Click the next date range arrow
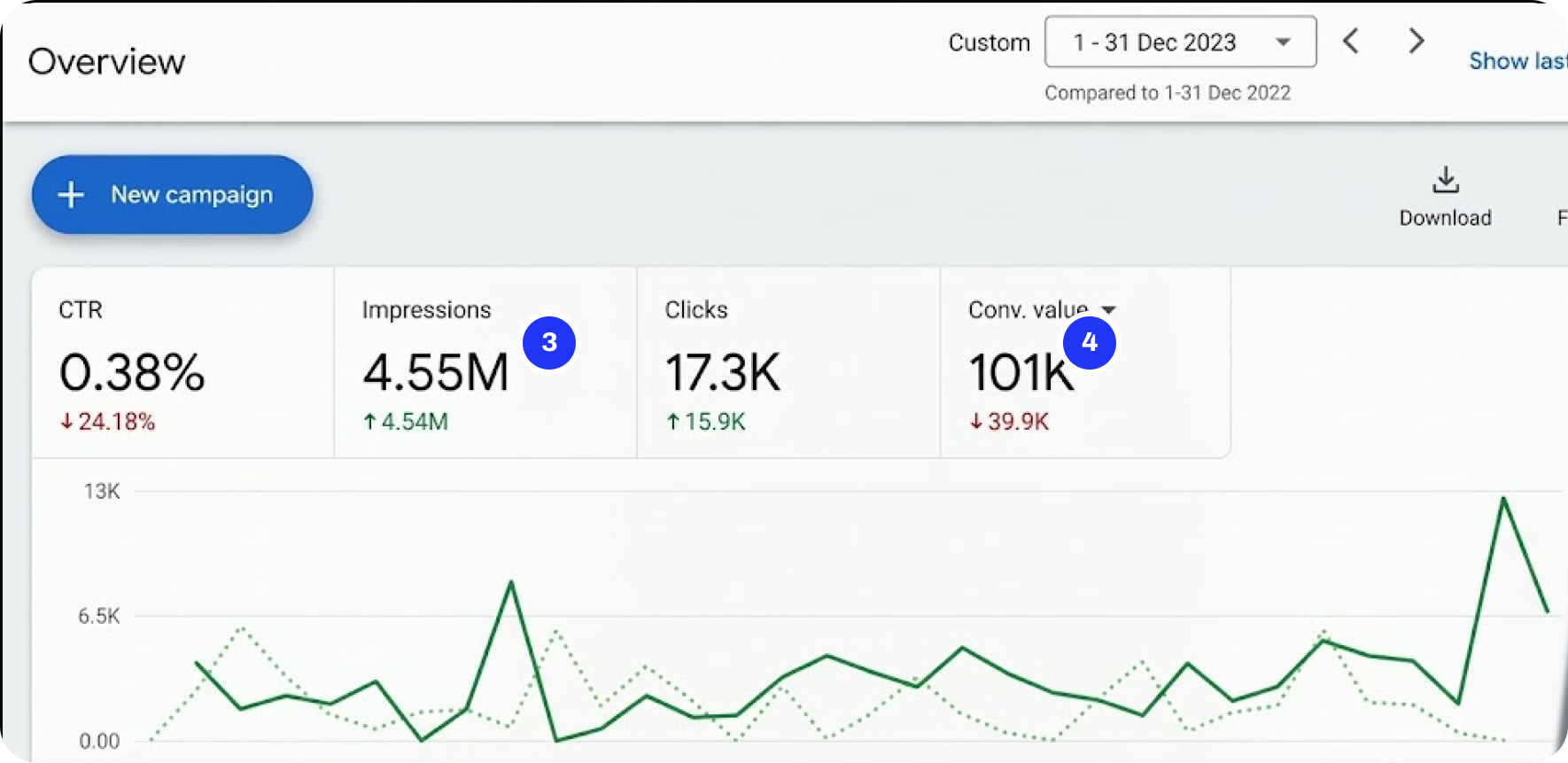The image size is (1568, 763). click(x=1417, y=41)
